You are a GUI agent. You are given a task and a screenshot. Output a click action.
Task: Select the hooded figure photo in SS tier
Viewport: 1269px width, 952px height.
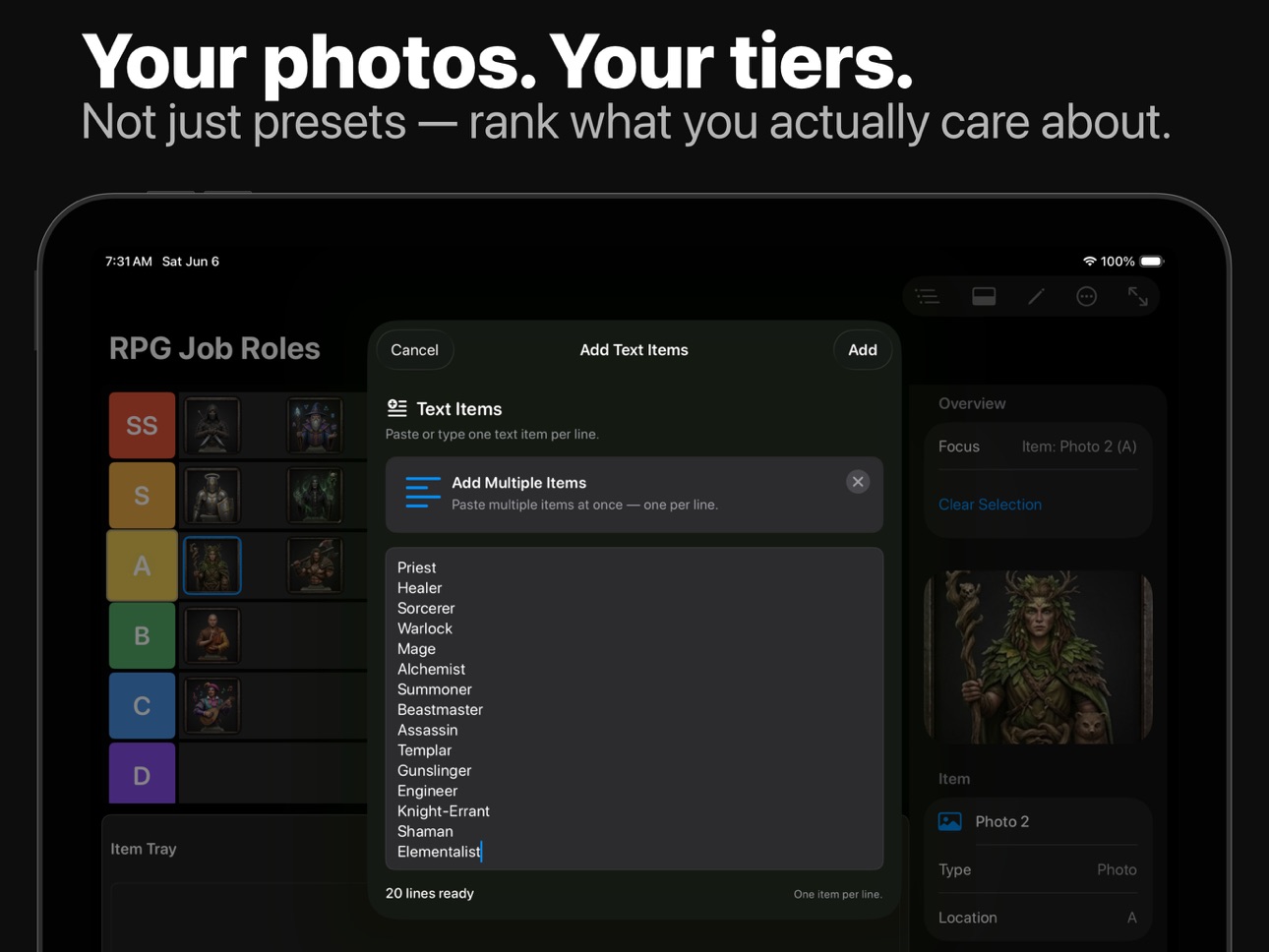(x=212, y=425)
